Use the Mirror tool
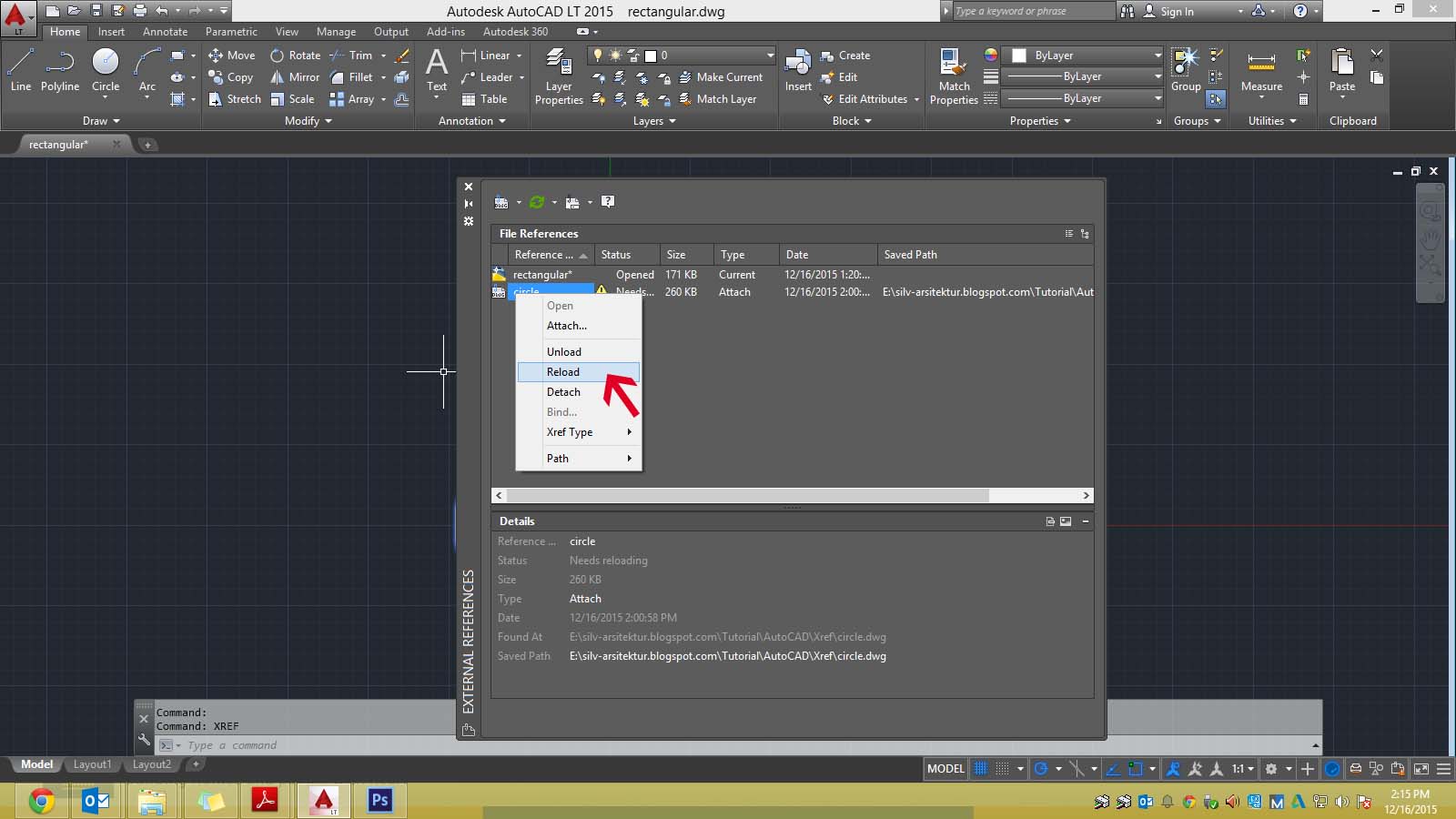Screen dimensions: 1456x819 [x=295, y=77]
